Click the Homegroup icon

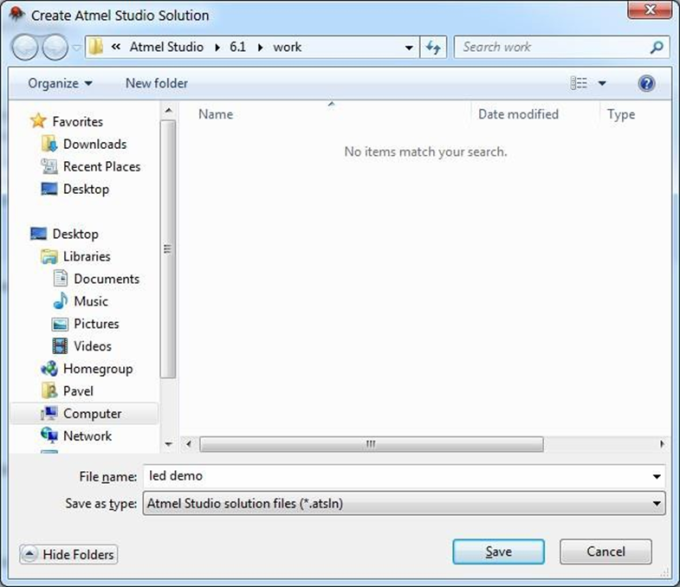[49, 369]
